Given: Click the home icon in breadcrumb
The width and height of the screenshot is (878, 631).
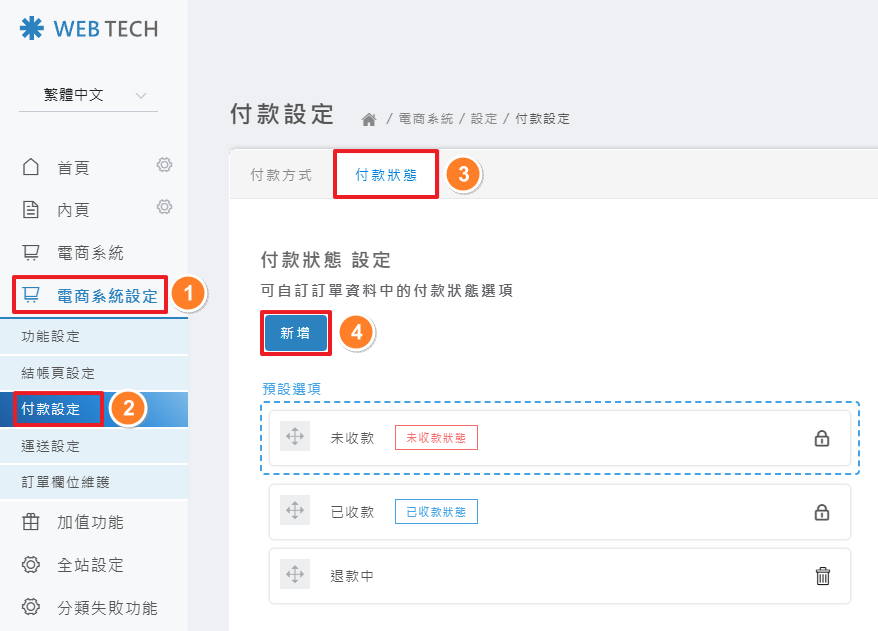Looking at the screenshot, I should tap(369, 119).
